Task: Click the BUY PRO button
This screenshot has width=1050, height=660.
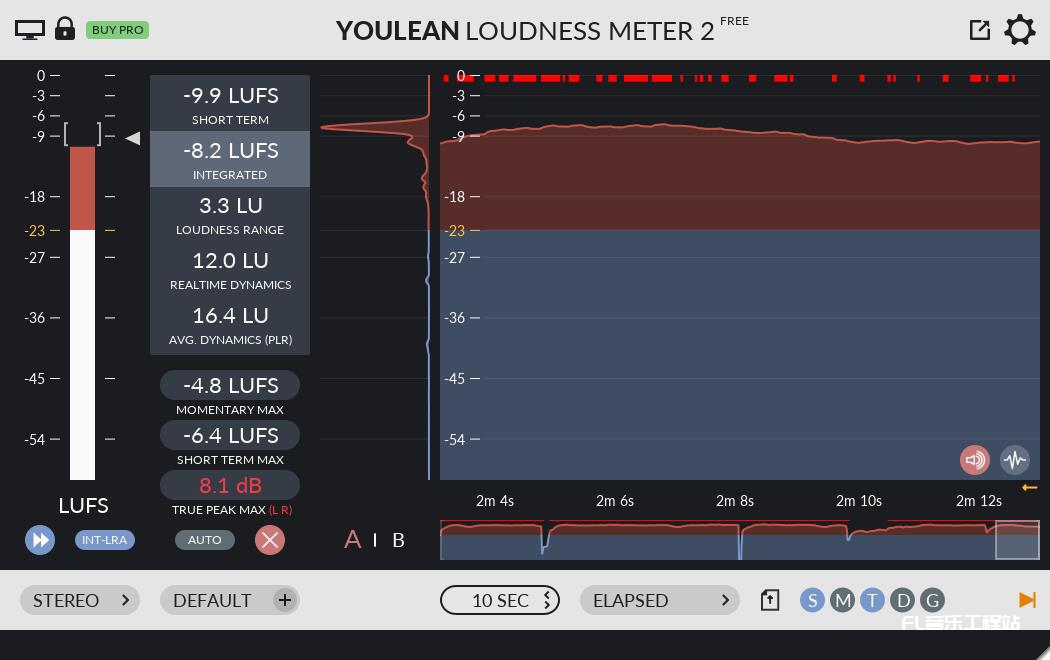Action: 118,30
